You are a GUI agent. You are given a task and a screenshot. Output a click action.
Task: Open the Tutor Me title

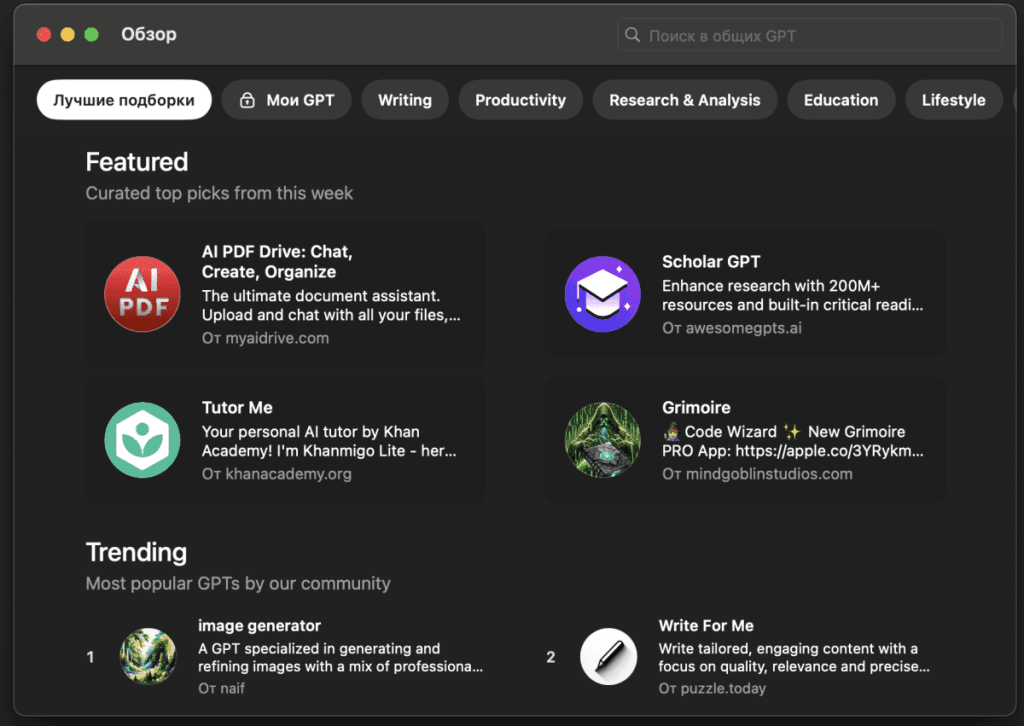click(237, 407)
